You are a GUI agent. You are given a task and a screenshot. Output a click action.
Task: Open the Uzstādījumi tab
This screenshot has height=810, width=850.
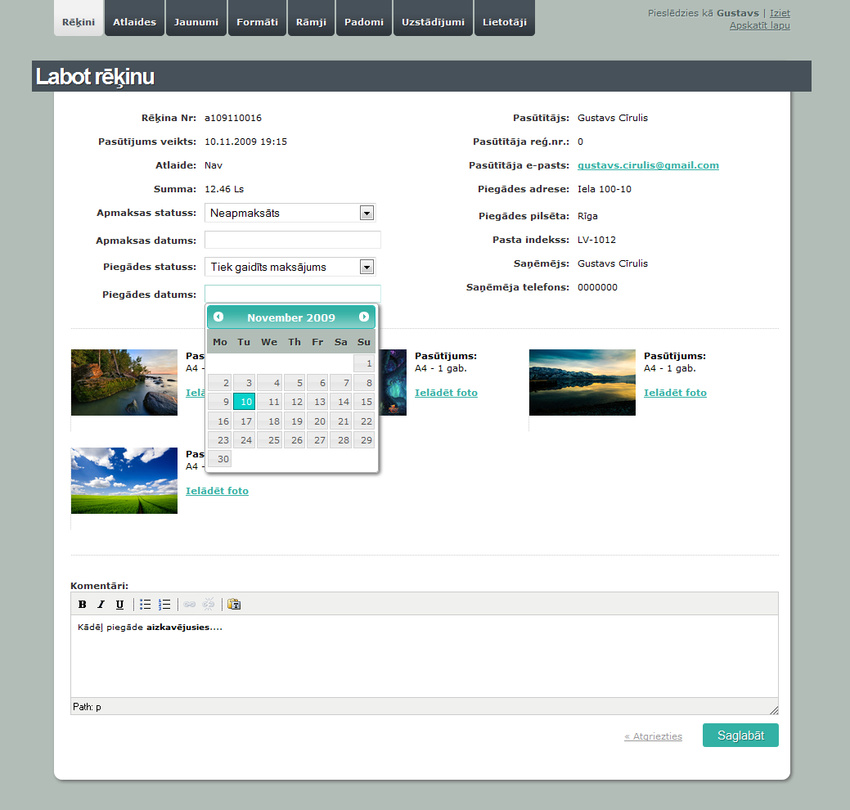pyautogui.click(x=433, y=20)
